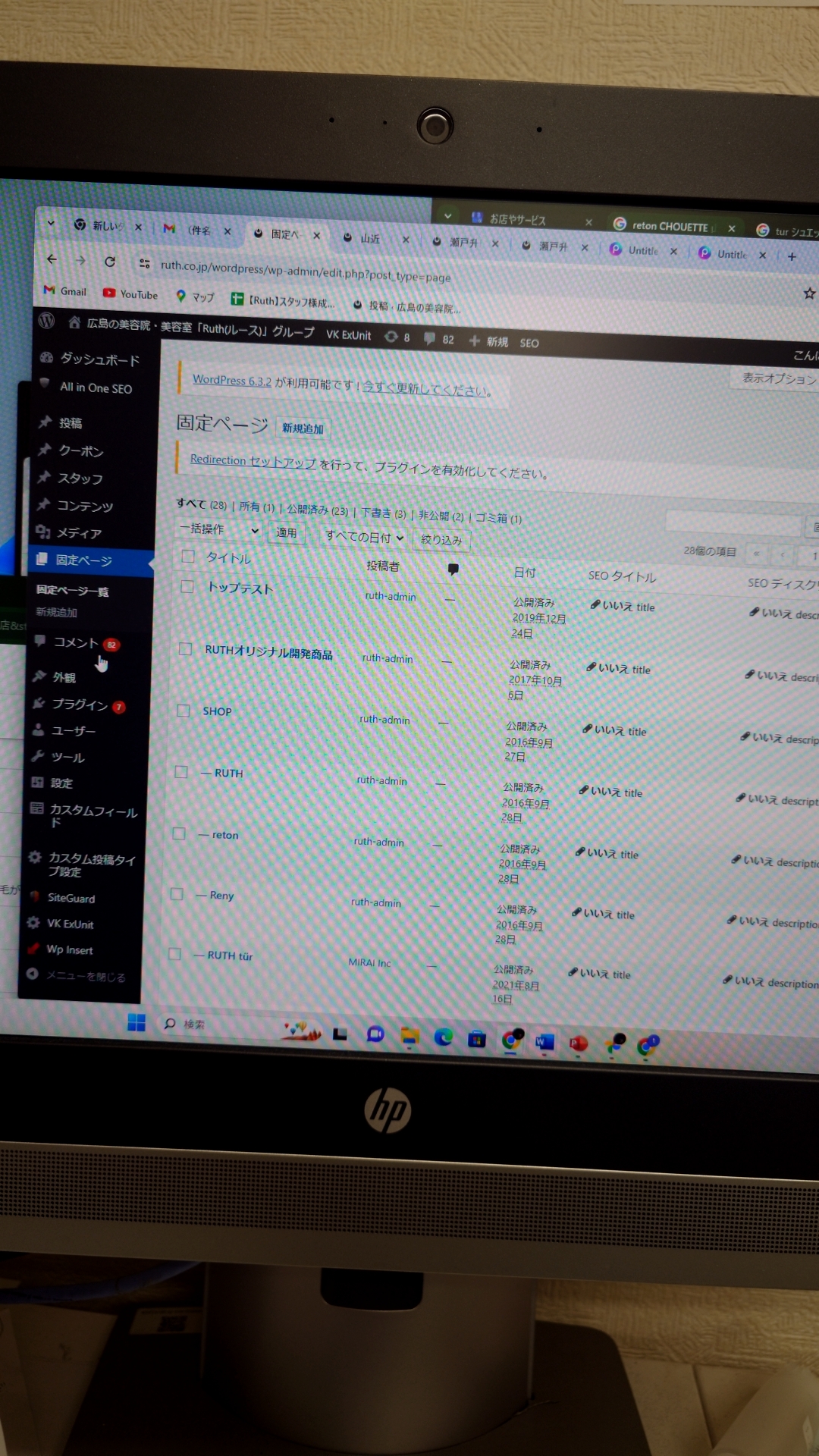Open a new browser tab with the plus
This screenshot has height=1456, width=819.
792,256
